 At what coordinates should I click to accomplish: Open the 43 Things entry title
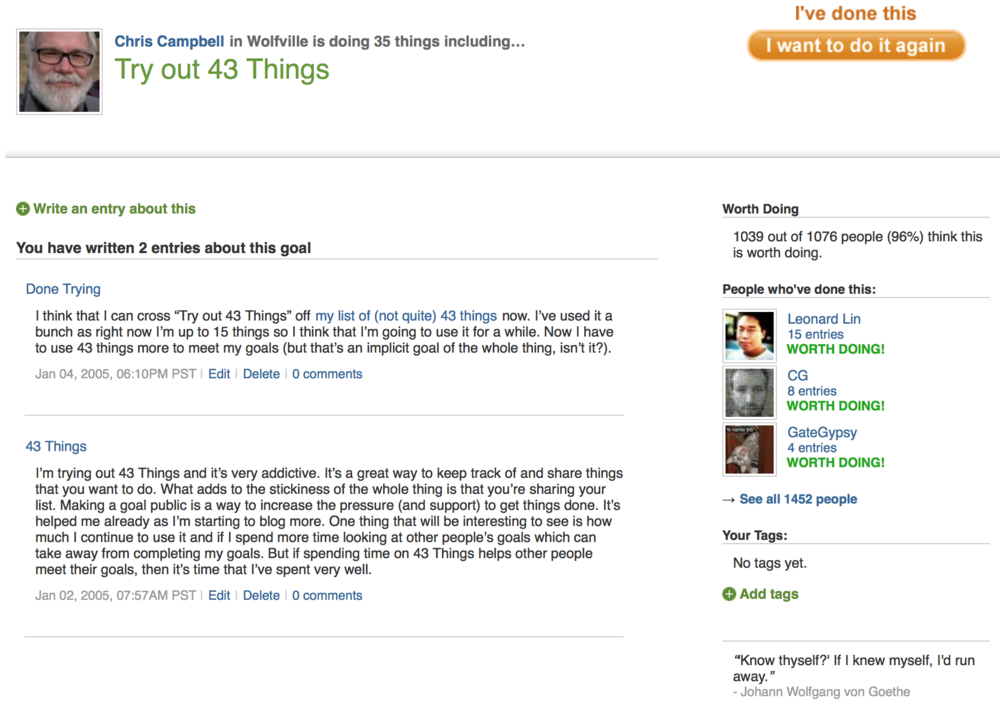(56, 446)
